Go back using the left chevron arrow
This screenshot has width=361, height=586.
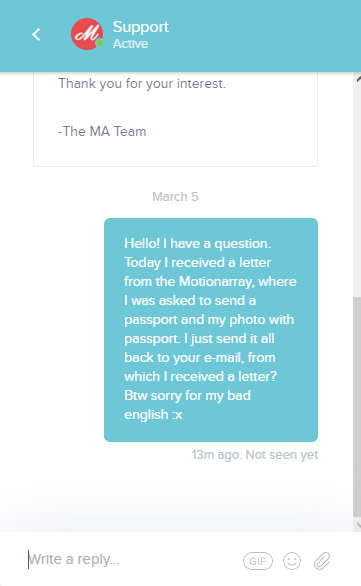point(36,34)
